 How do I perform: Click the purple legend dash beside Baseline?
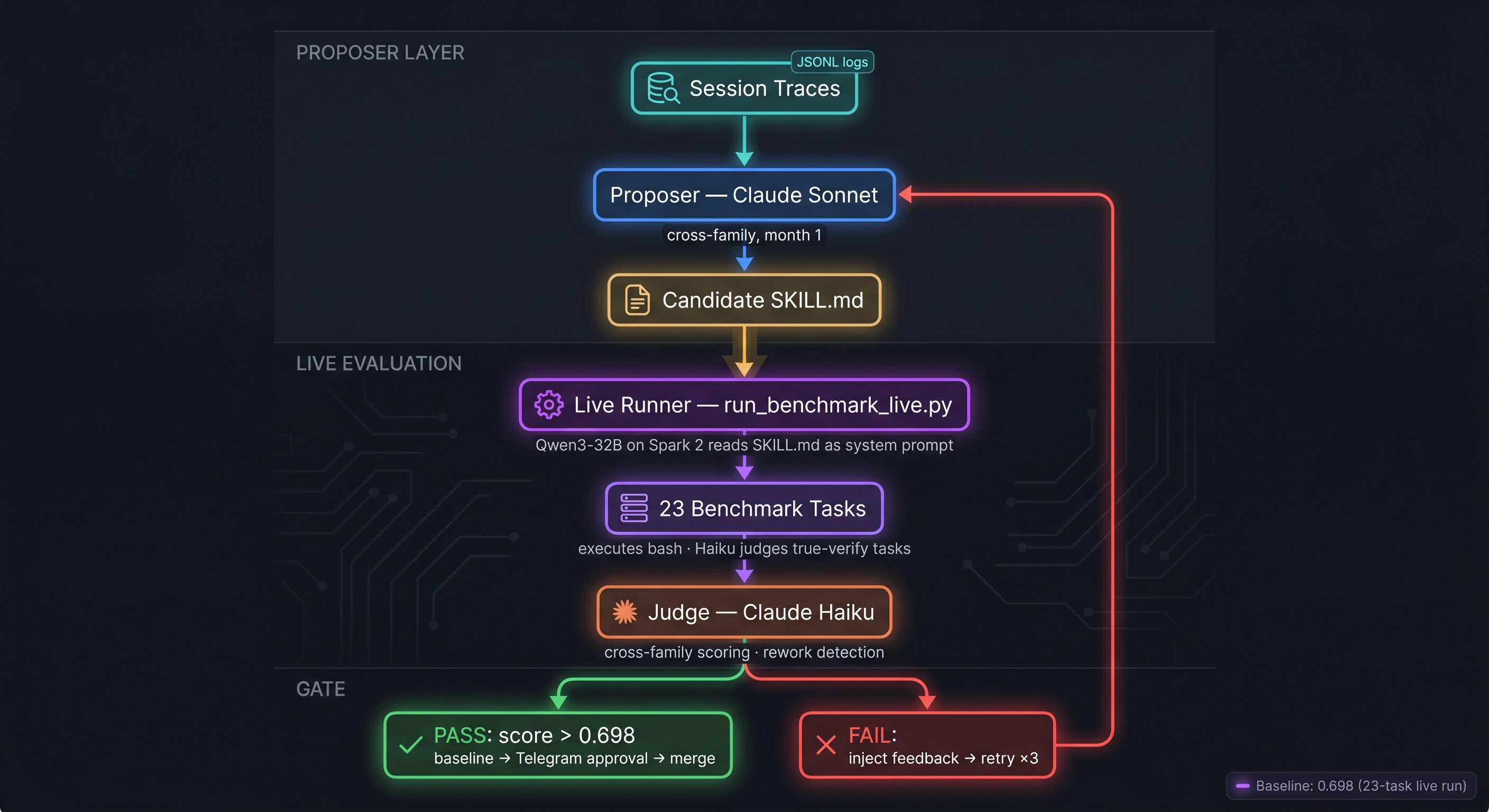1243,786
